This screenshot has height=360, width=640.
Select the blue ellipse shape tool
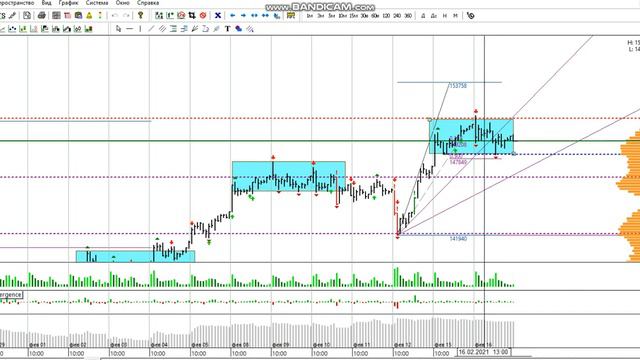click(238, 29)
